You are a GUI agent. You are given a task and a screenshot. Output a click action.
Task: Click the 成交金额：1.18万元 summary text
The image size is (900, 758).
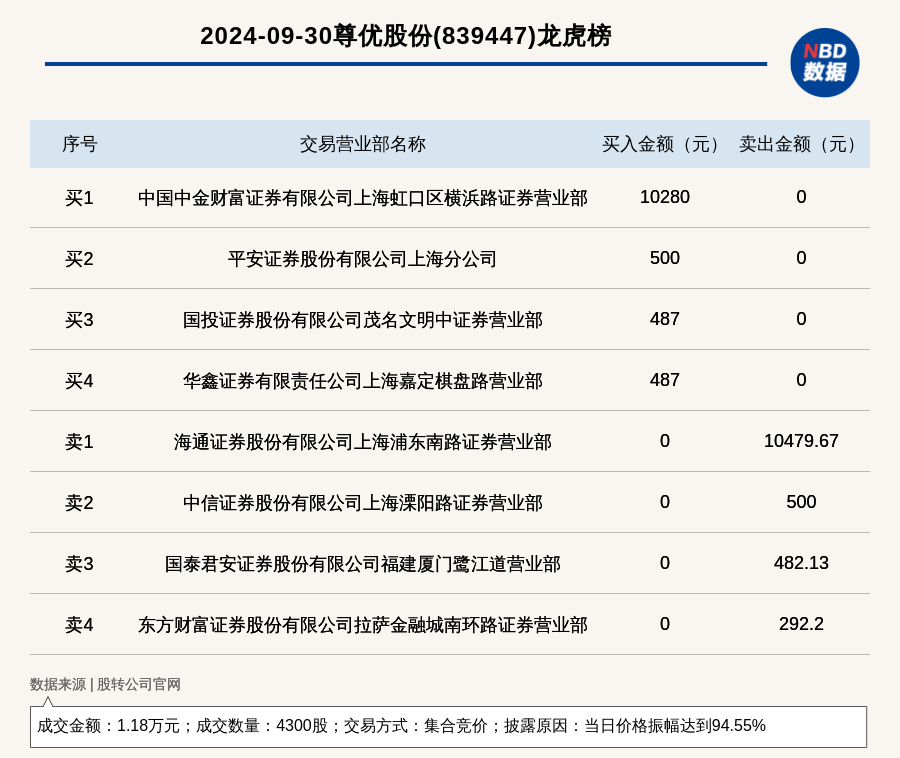click(x=108, y=726)
